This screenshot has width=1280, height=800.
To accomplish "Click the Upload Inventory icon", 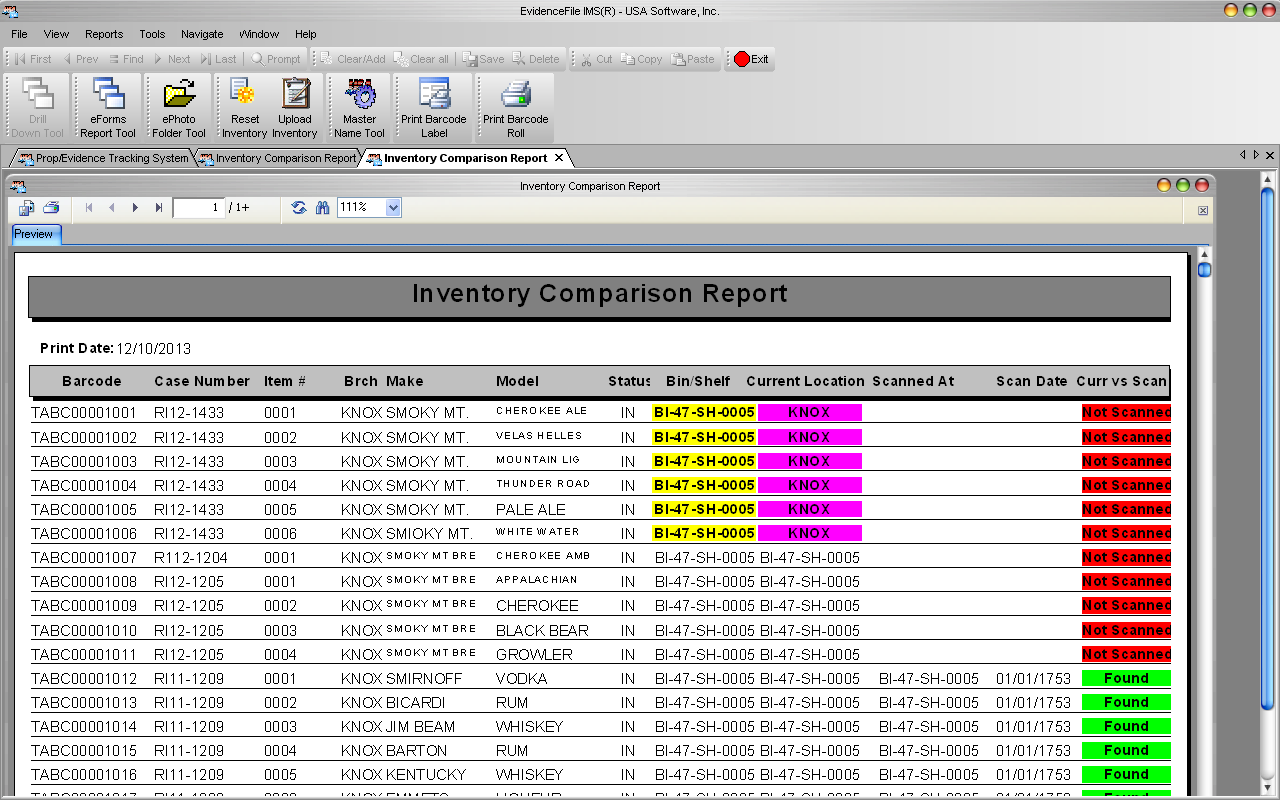I will [295, 107].
